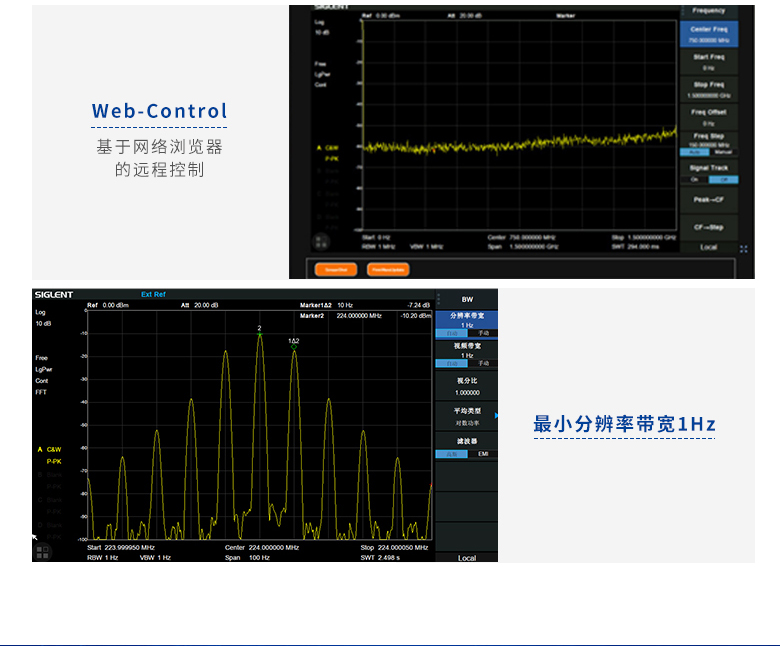Open the grid menu icon in the web-control screen

(321, 241)
